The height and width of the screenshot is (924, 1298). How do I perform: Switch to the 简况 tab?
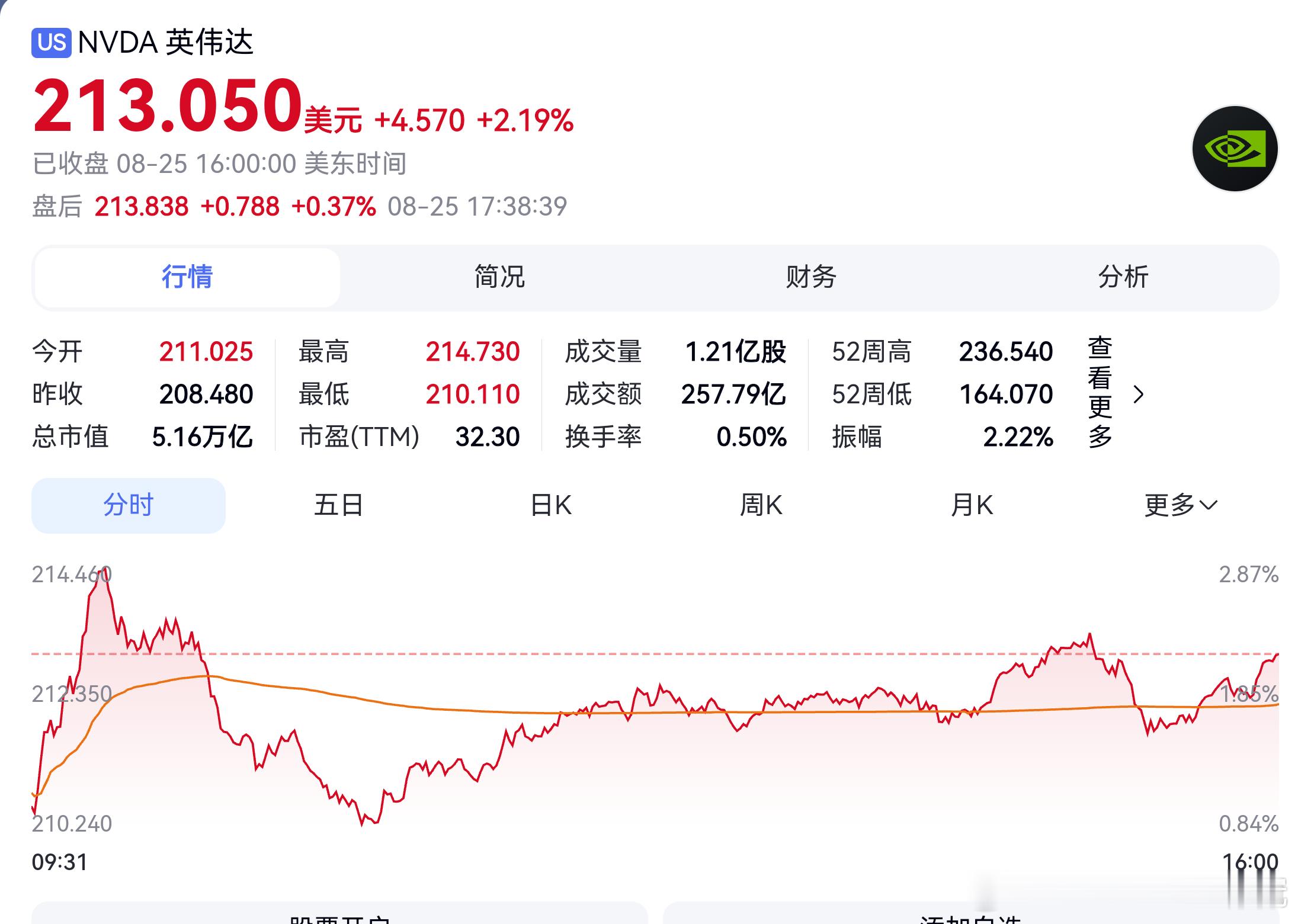coord(499,277)
